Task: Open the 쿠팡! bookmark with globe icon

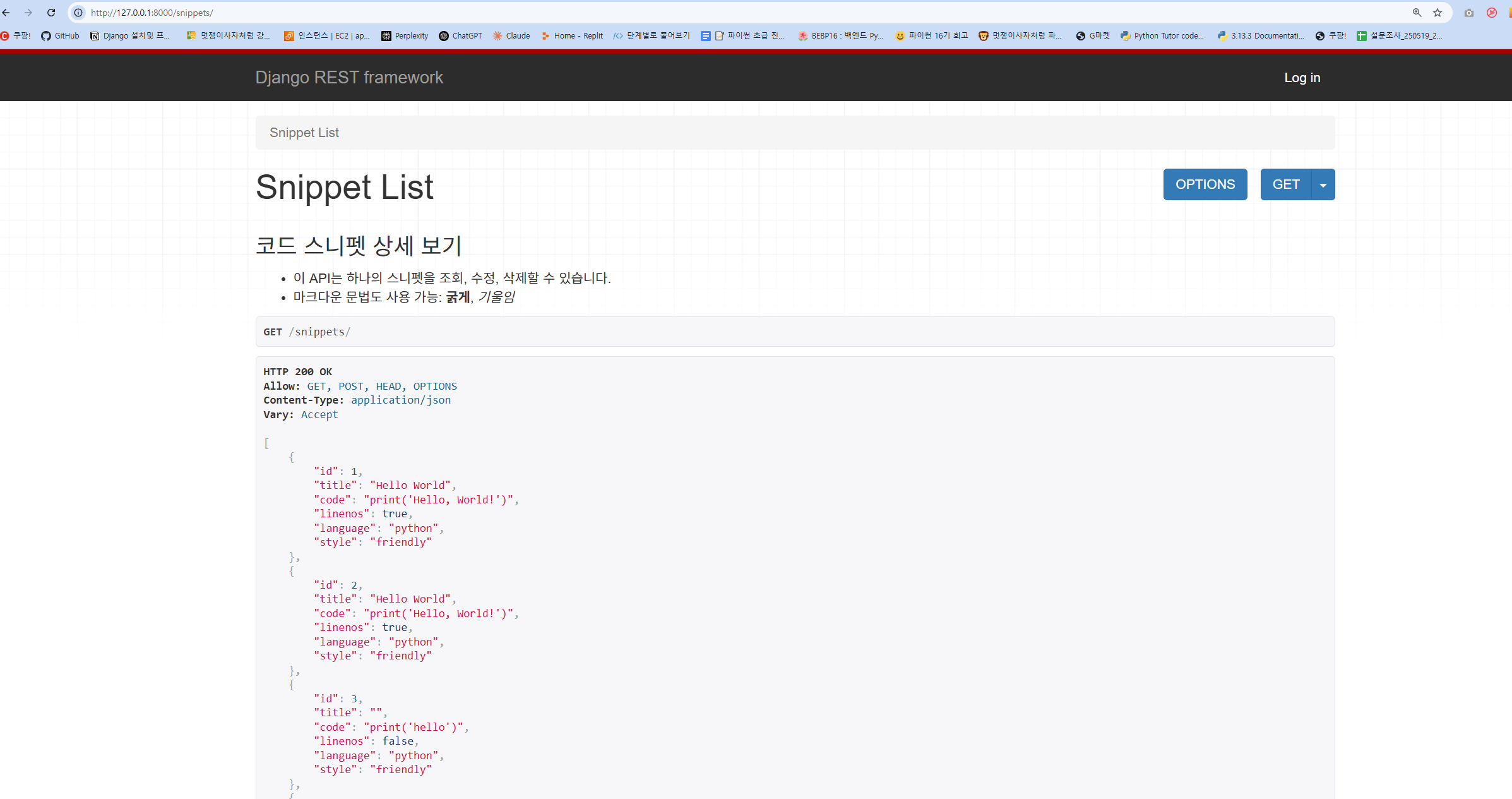Action: [x=1331, y=36]
